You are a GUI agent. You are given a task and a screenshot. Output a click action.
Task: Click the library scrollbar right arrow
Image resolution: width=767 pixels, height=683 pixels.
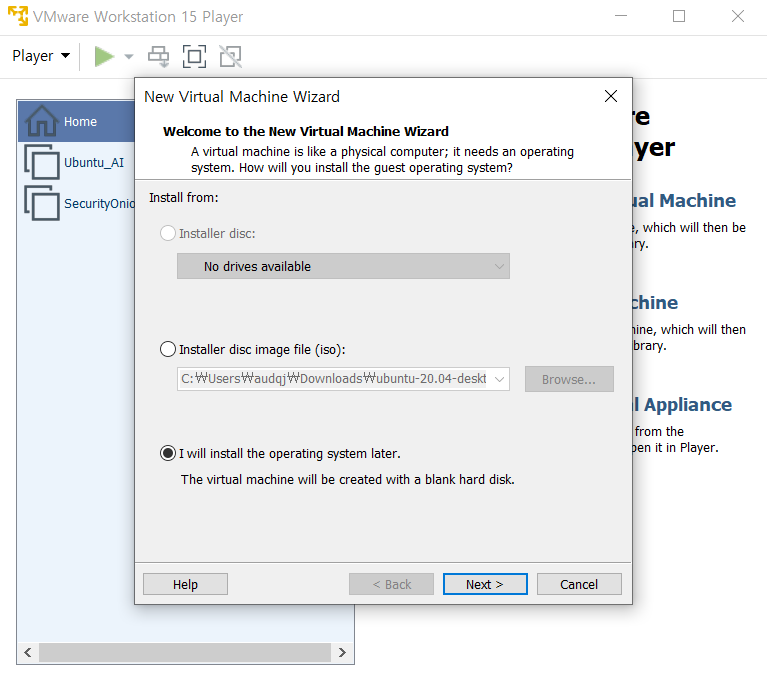pyautogui.click(x=342, y=652)
